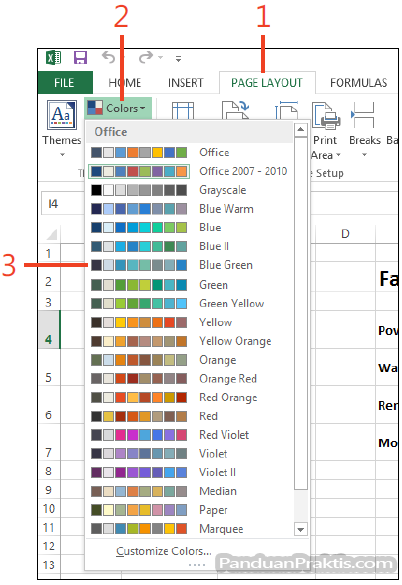
Task: Open Customize Quick Access Toolbar arrow
Action: (178, 59)
